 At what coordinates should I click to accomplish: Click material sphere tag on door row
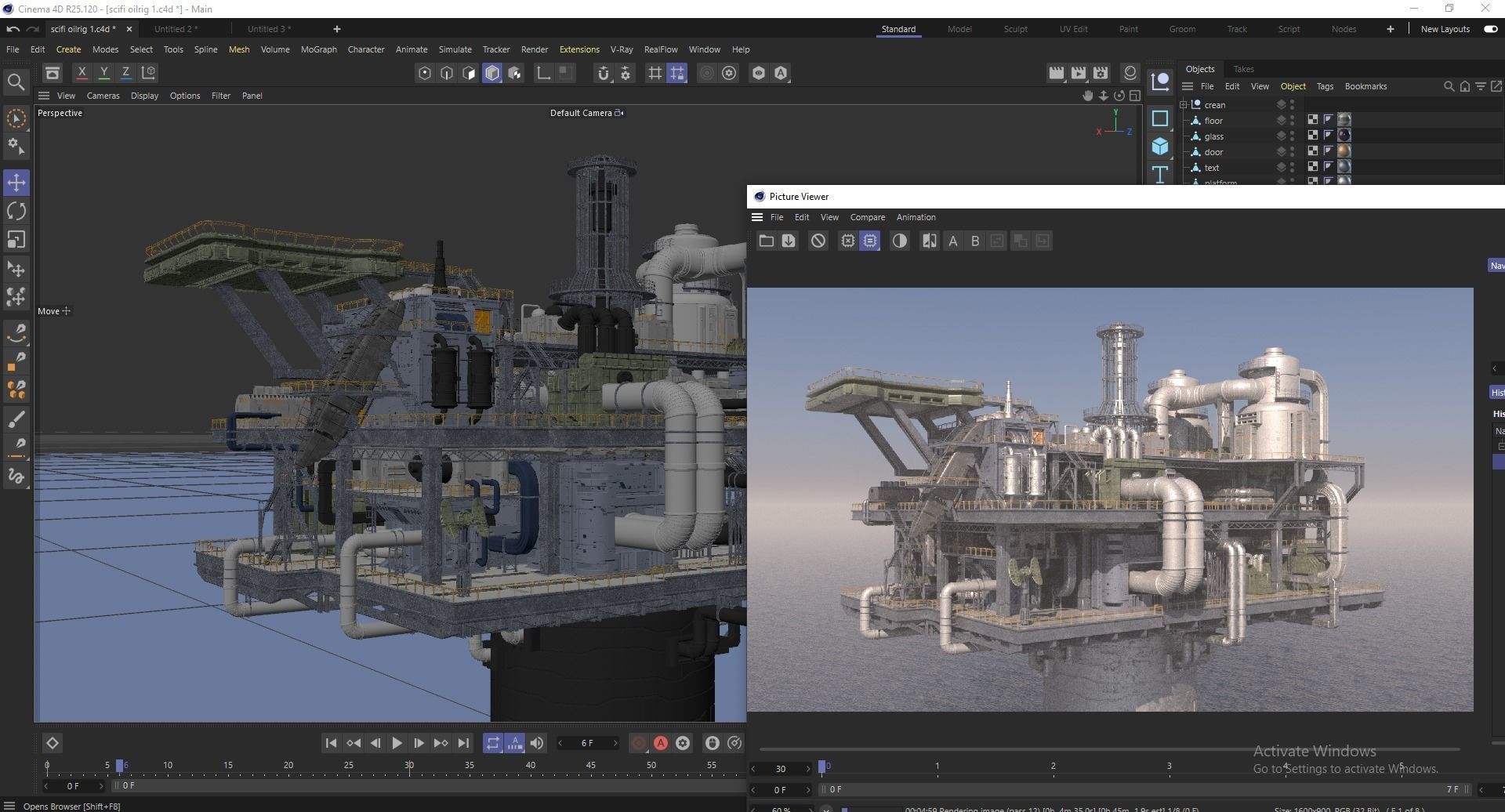[x=1344, y=151]
